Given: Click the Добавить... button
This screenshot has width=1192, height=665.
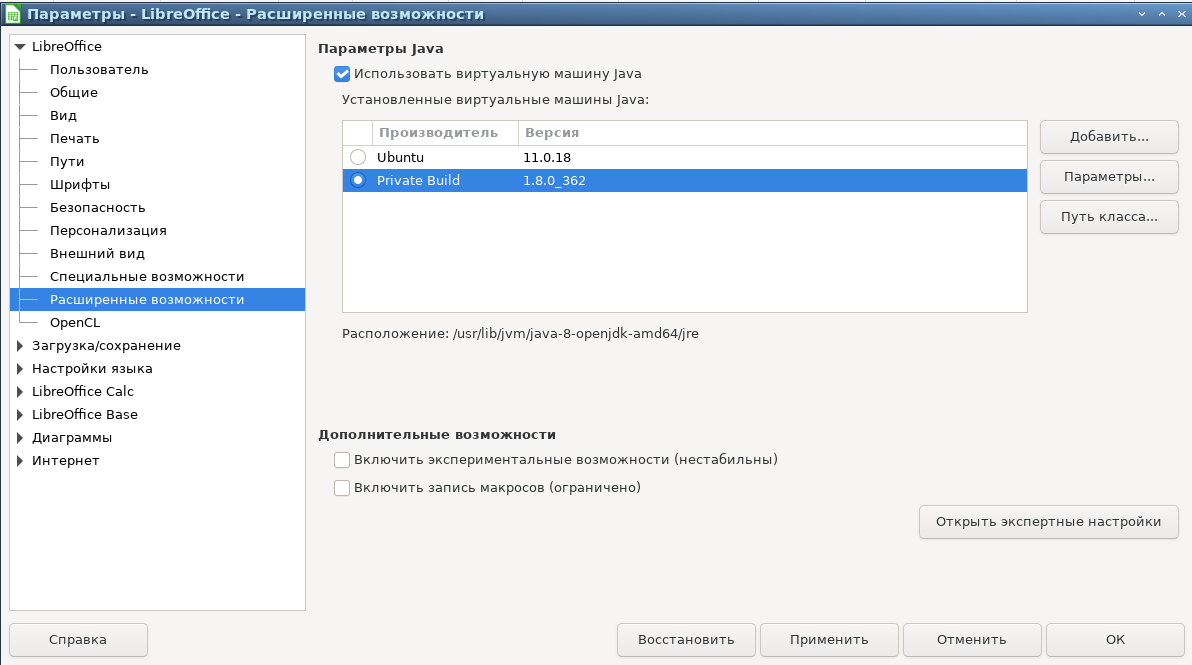Looking at the screenshot, I should (1109, 137).
